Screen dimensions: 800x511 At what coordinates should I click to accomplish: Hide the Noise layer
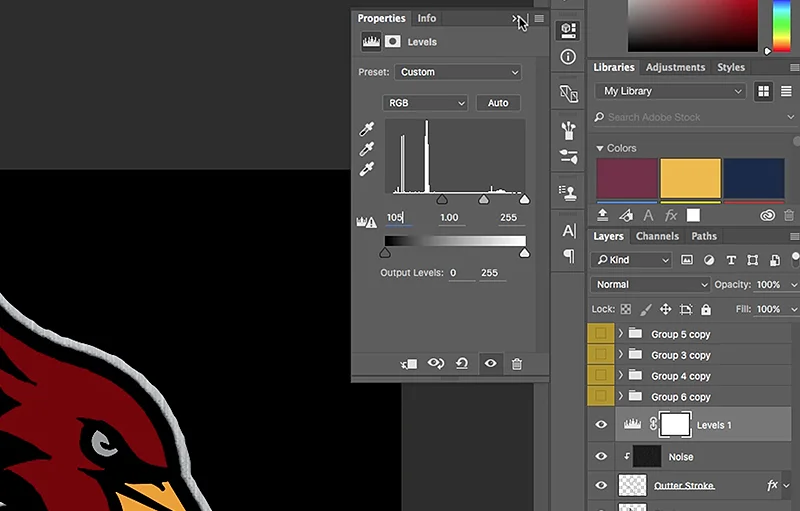pyautogui.click(x=601, y=456)
